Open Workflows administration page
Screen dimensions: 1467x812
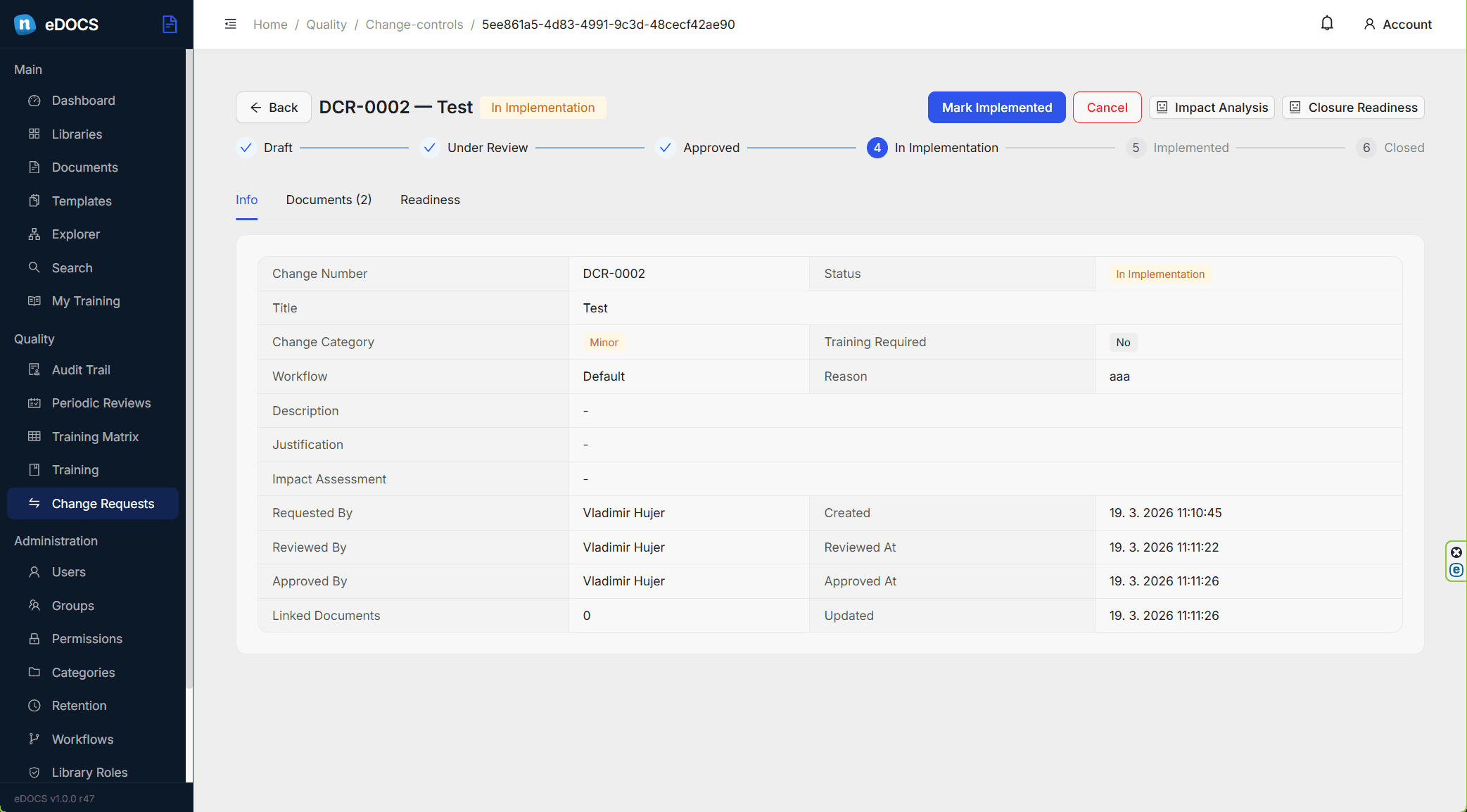(x=92, y=740)
